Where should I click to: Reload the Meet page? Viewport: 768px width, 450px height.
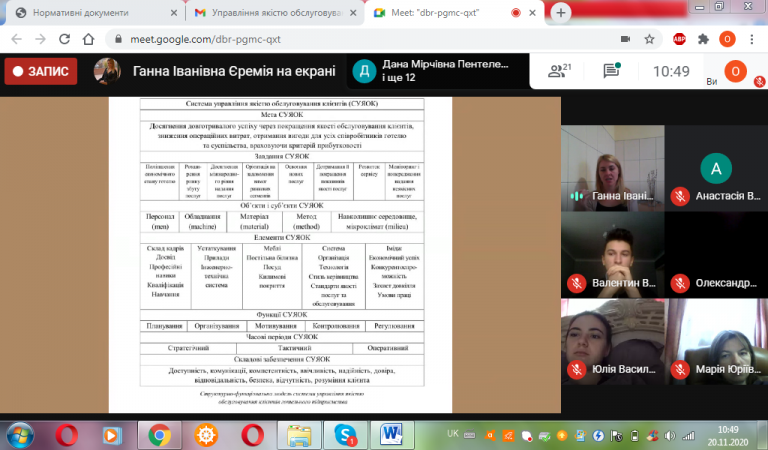tap(65, 39)
